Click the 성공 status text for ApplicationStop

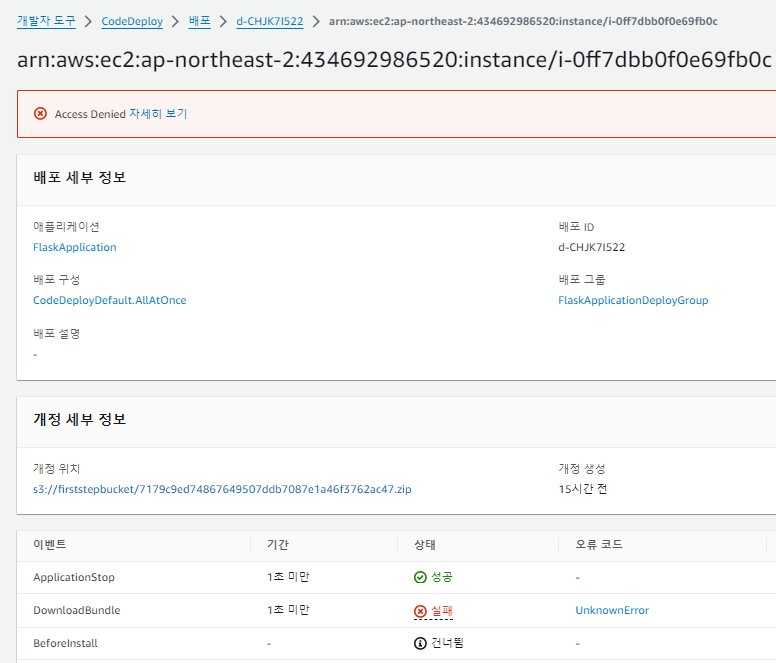(x=442, y=577)
